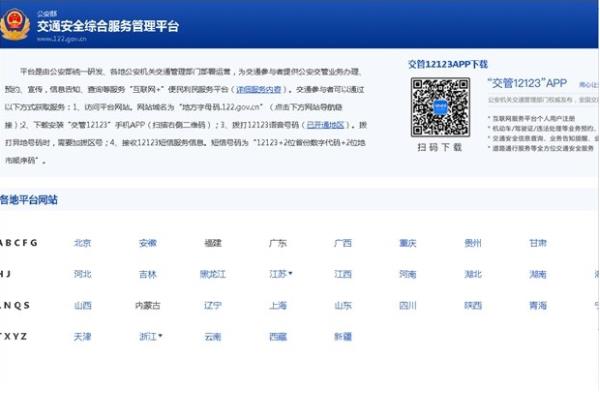Screen dimensions: 600x405
Task: Expand the 江苏 dropdown arrow
Action: [x=291, y=273]
